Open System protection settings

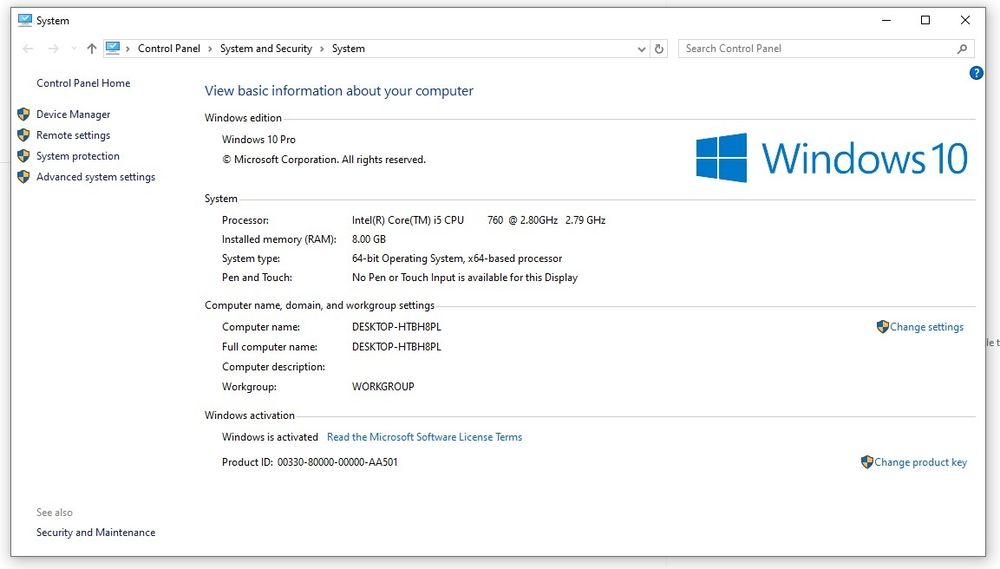(77, 156)
